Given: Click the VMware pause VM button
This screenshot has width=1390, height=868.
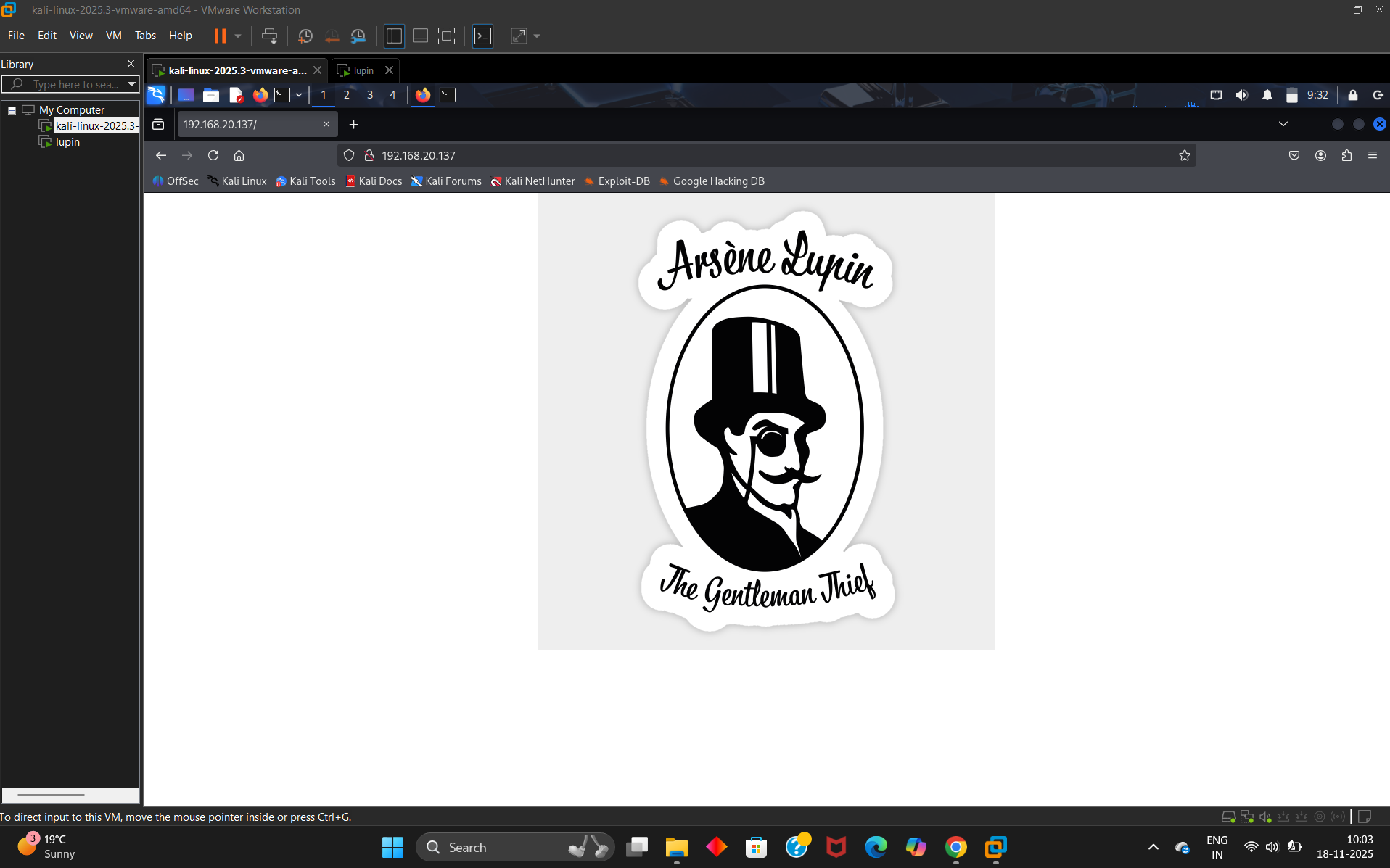Looking at the screenshot, I should [220, 36].
